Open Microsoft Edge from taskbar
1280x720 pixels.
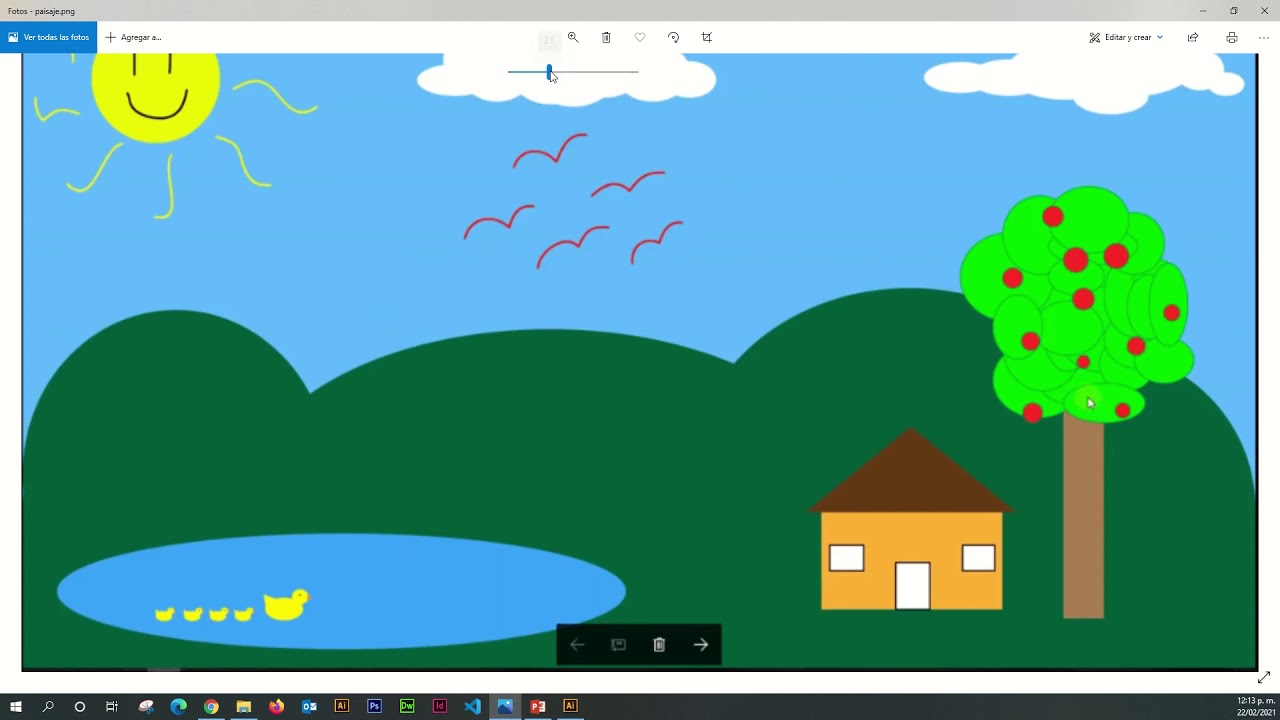click(x=179, y=706)
